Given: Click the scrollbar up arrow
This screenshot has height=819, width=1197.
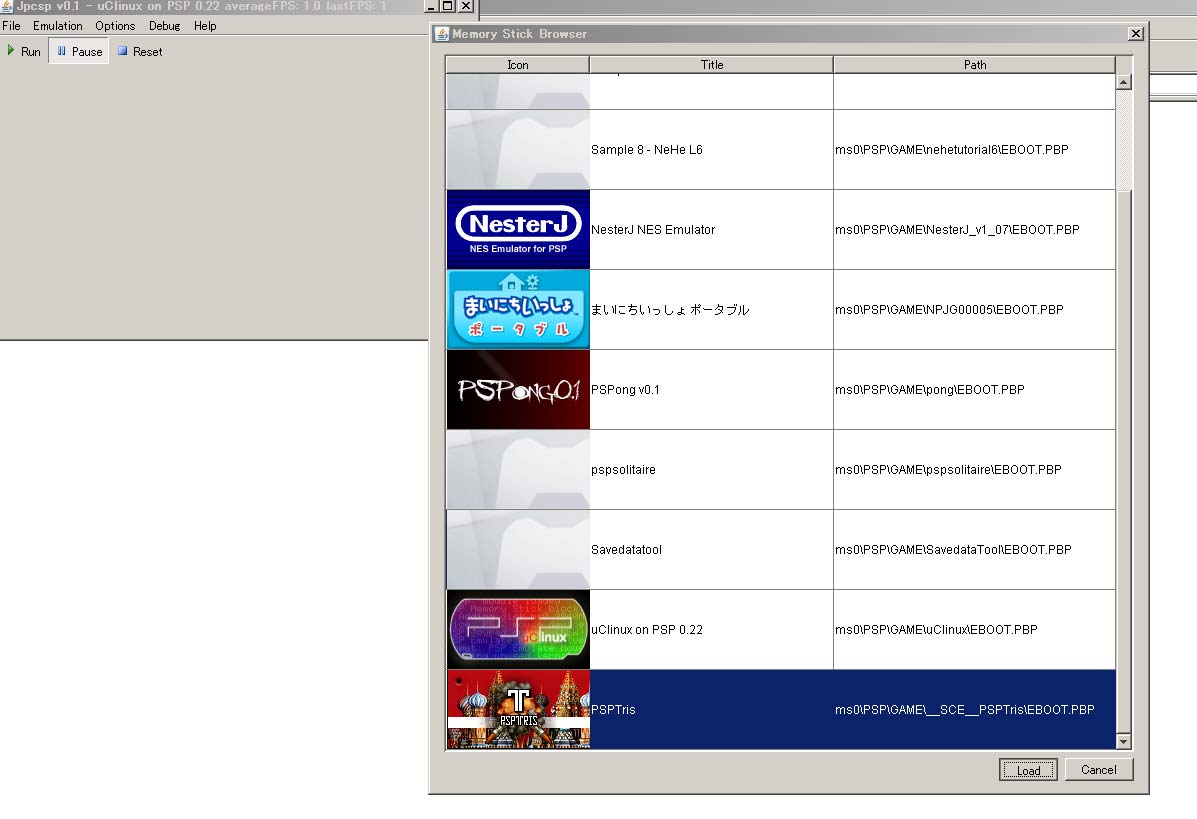Looking at the screenshot, I should point(1123,82).
